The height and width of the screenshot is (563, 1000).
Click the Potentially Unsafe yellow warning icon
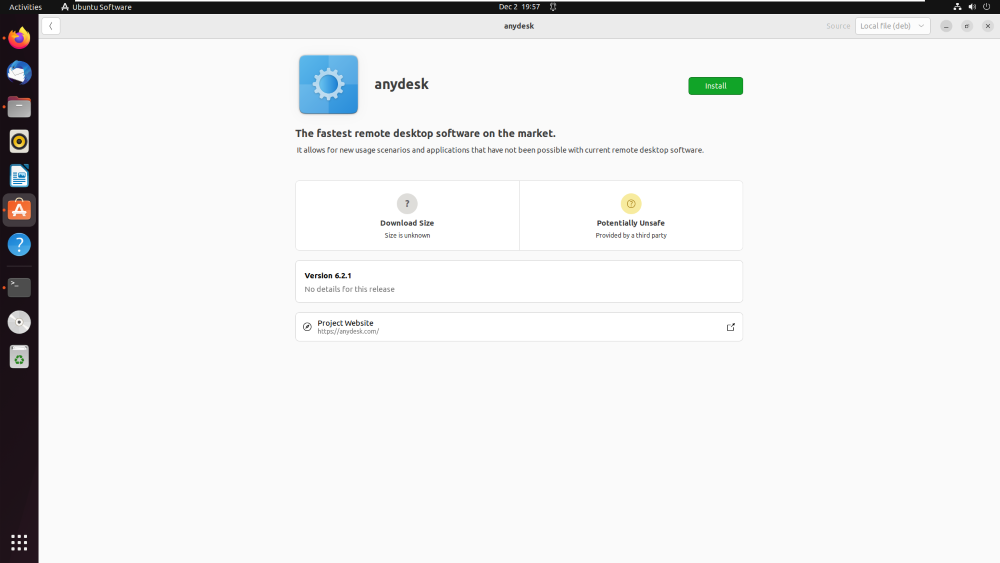coord(631,203)
